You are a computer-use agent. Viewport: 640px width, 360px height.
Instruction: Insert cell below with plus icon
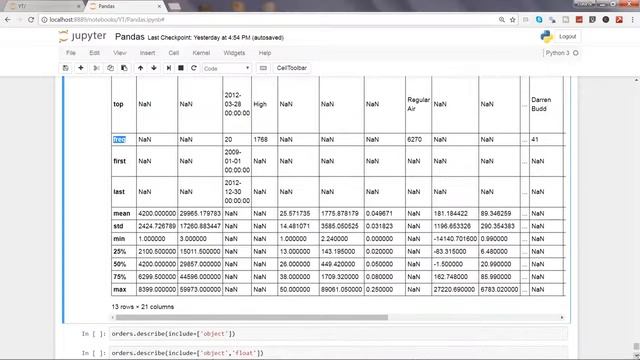[81, 68]
